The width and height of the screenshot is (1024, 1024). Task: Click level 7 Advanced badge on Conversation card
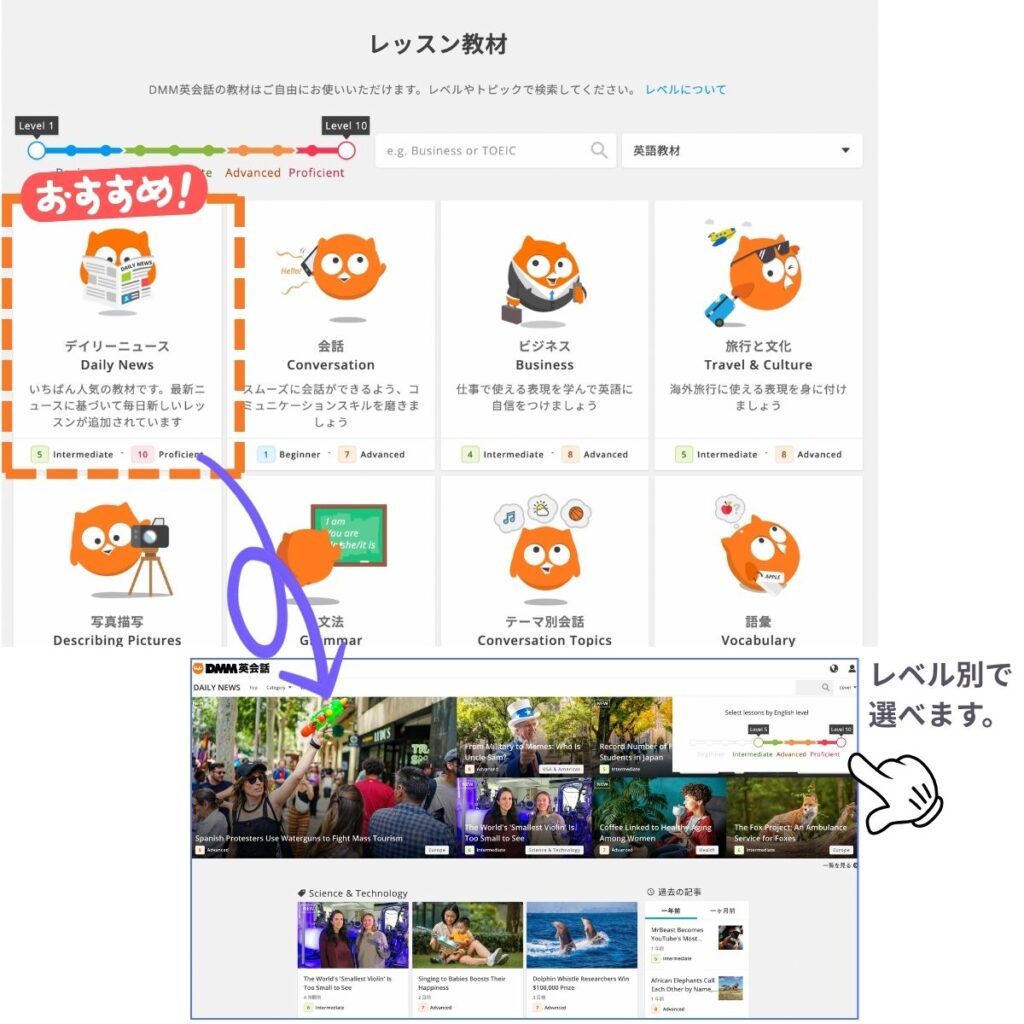click(347, 454)
